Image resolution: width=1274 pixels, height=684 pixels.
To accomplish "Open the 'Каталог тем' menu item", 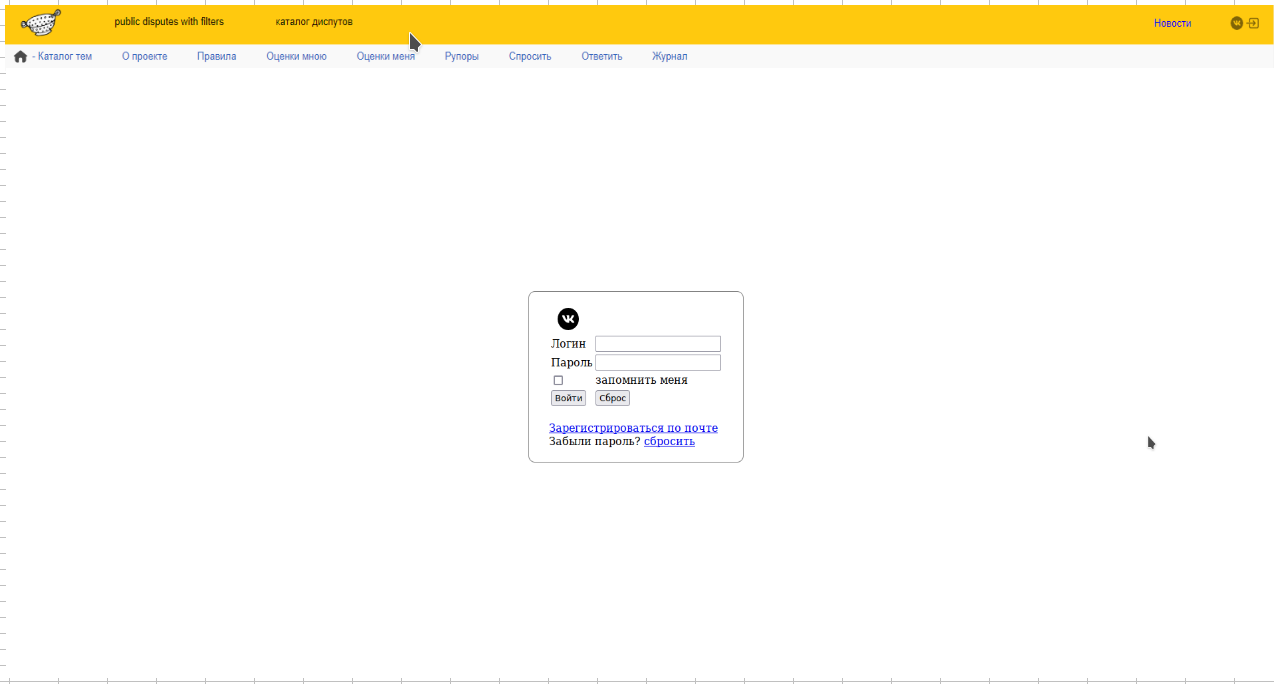I will pos(65,57).
